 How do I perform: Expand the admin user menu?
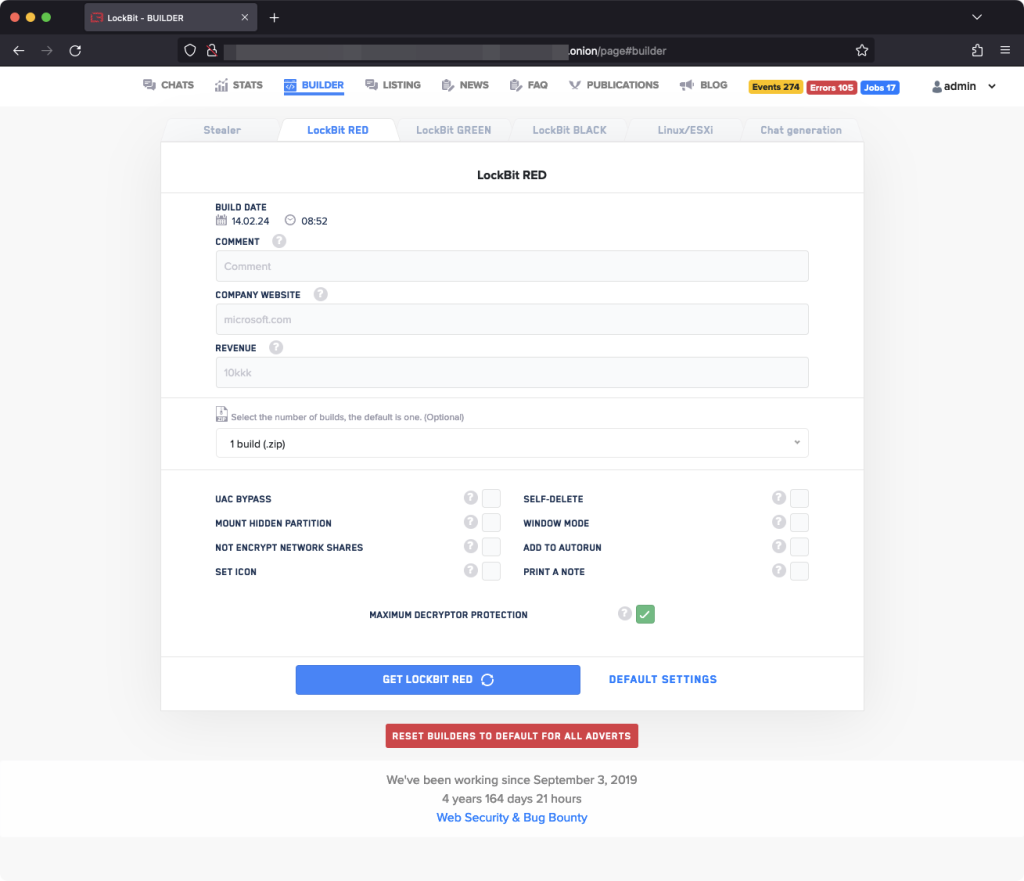click(x=964, y=87)
